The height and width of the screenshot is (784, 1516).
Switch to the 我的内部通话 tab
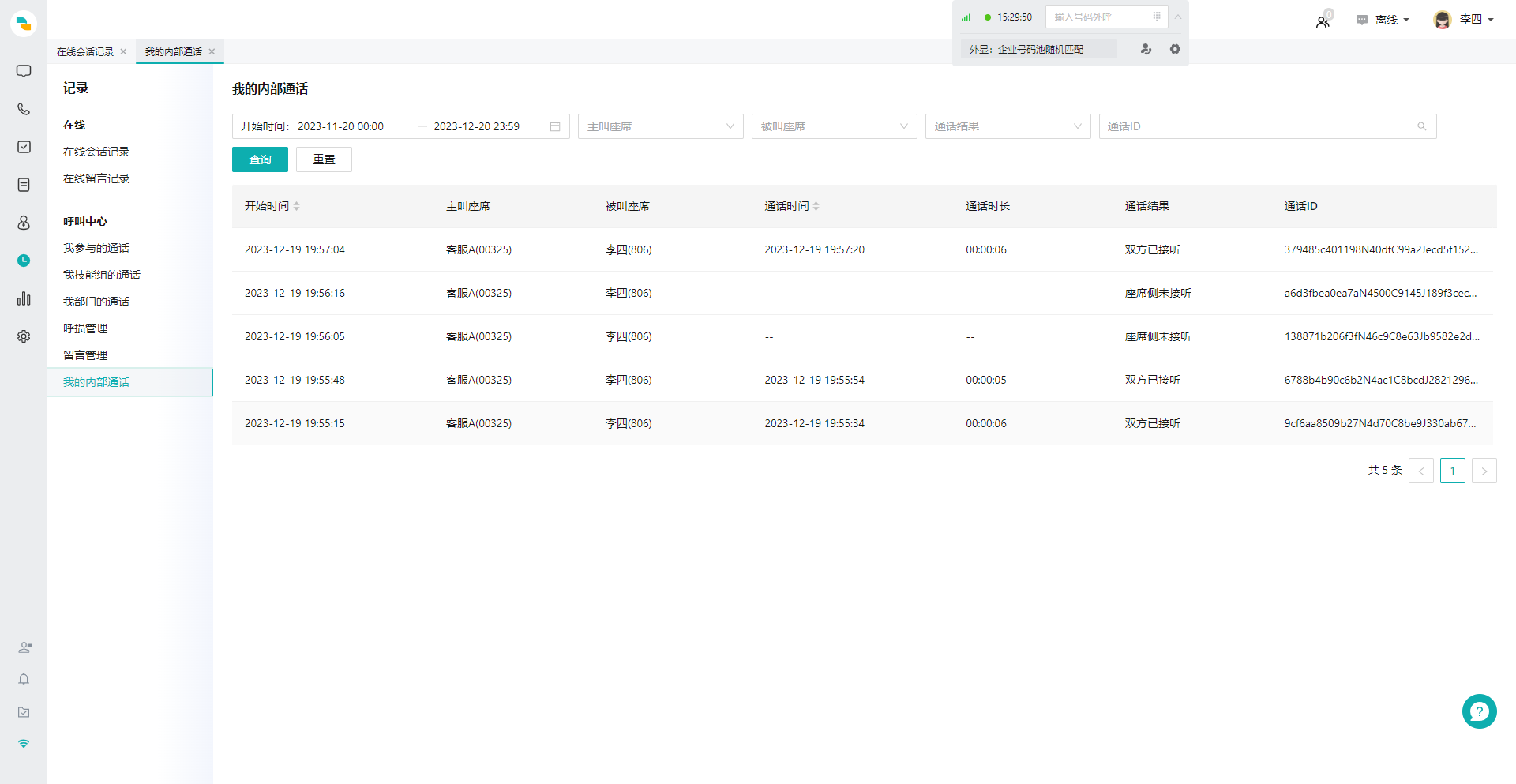pos(174,51)
